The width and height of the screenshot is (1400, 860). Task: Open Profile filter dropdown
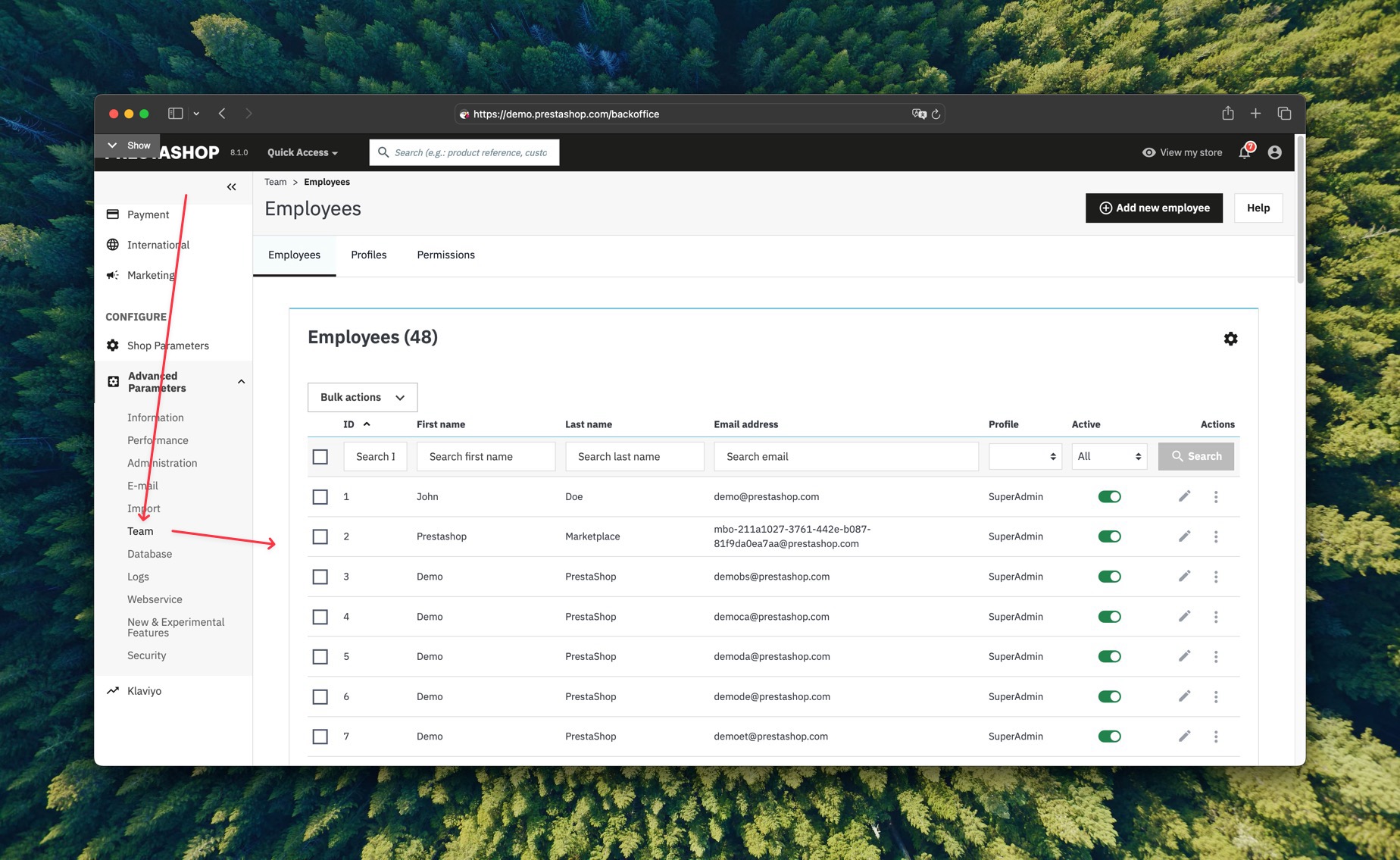(1025, 456)
